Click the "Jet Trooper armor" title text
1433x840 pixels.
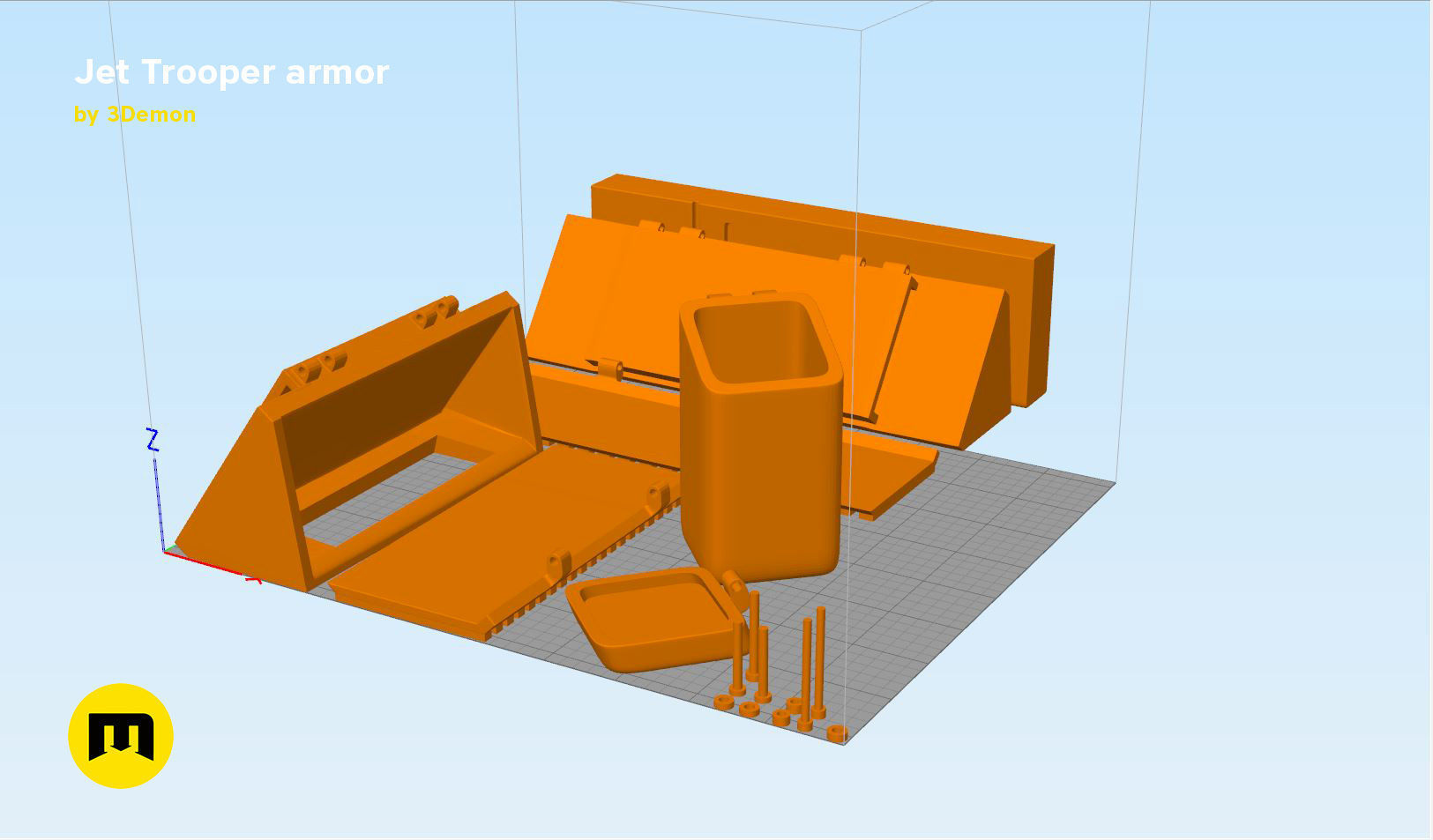point(231,72)
